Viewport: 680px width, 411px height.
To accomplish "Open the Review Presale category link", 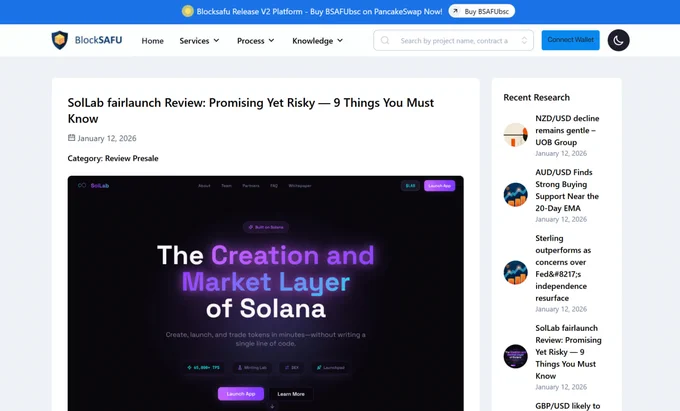I will (x=131, y=158).
